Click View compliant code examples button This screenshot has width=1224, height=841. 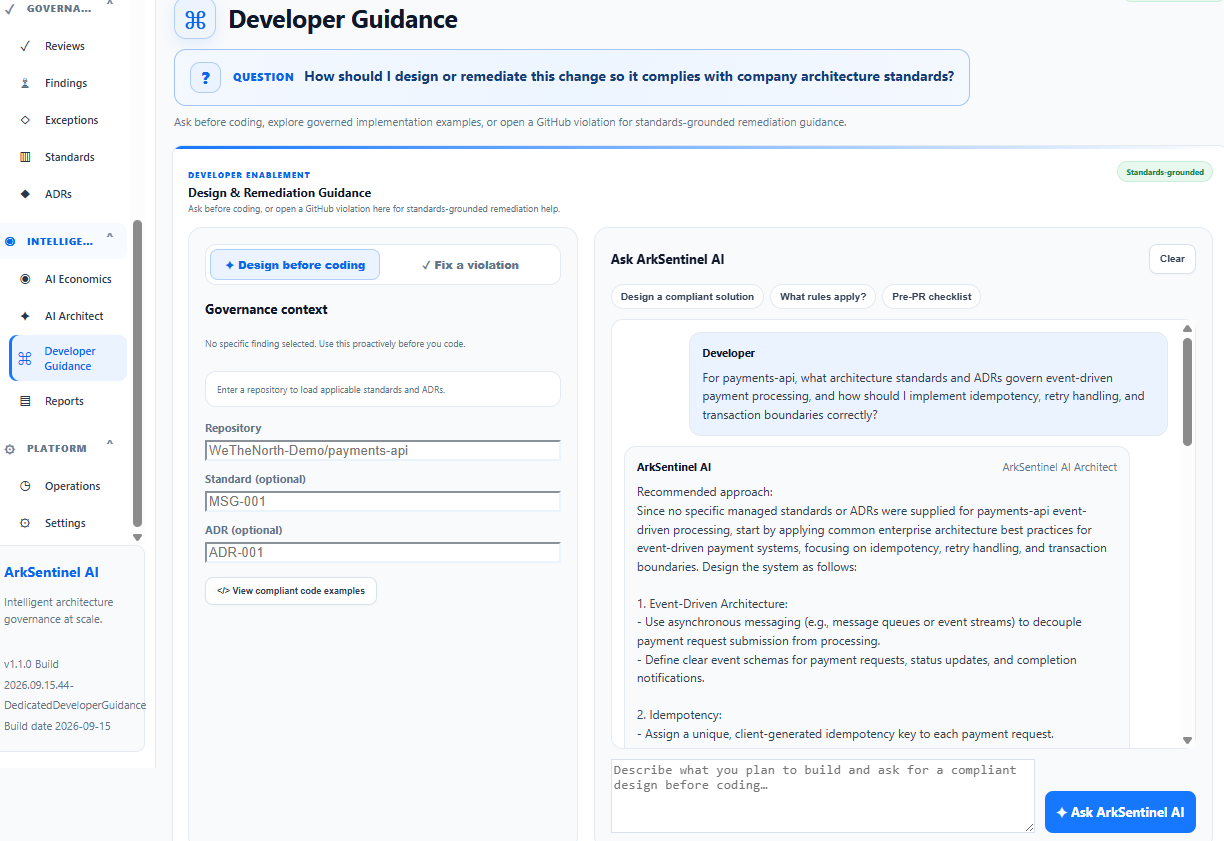click(x=291, y=591)
